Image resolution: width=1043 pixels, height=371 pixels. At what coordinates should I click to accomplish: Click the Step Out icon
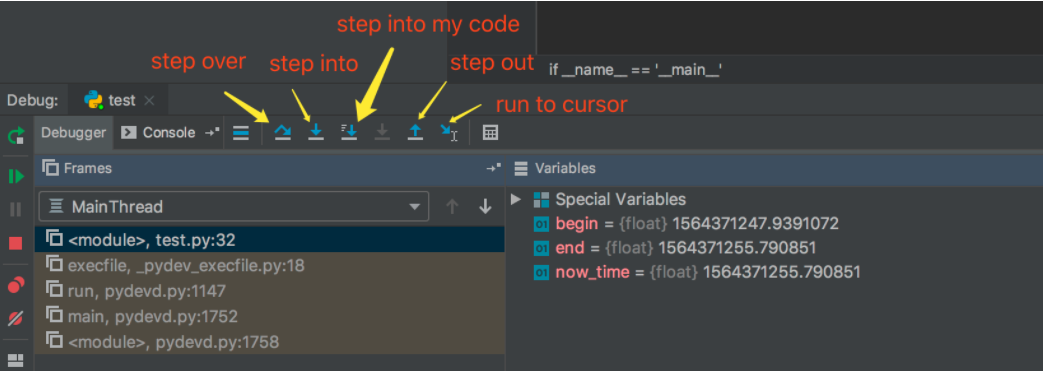[x=415, y=132]
